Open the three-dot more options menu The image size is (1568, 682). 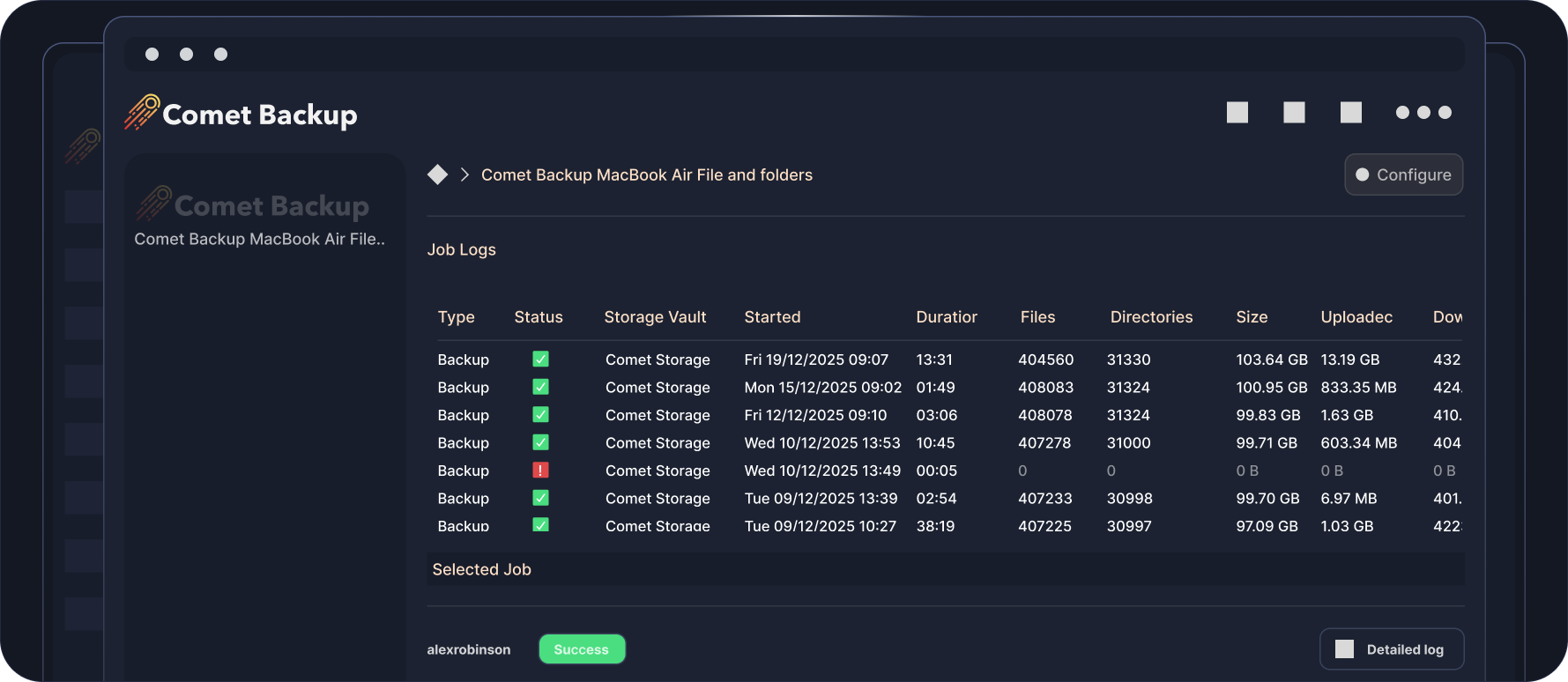click(x=1423, y=113)
